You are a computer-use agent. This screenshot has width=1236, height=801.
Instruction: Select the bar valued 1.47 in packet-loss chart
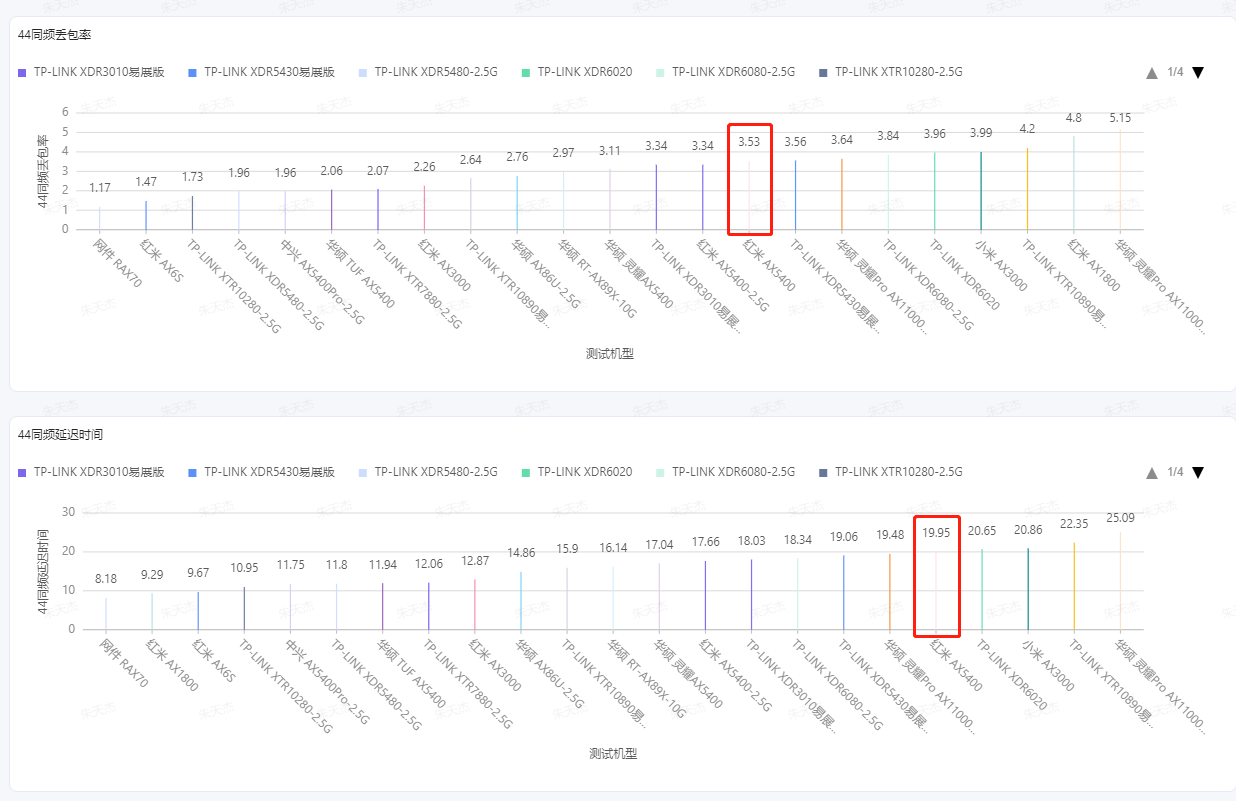coord(146,215)
